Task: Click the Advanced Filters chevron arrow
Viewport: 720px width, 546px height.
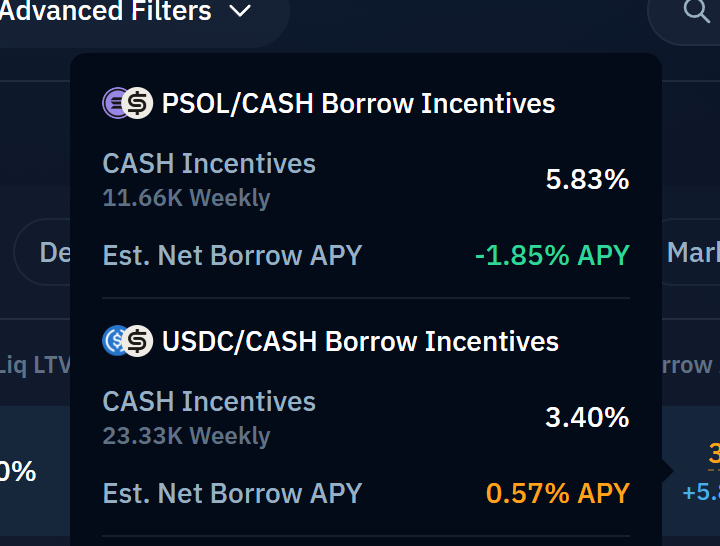Action: 240,12
